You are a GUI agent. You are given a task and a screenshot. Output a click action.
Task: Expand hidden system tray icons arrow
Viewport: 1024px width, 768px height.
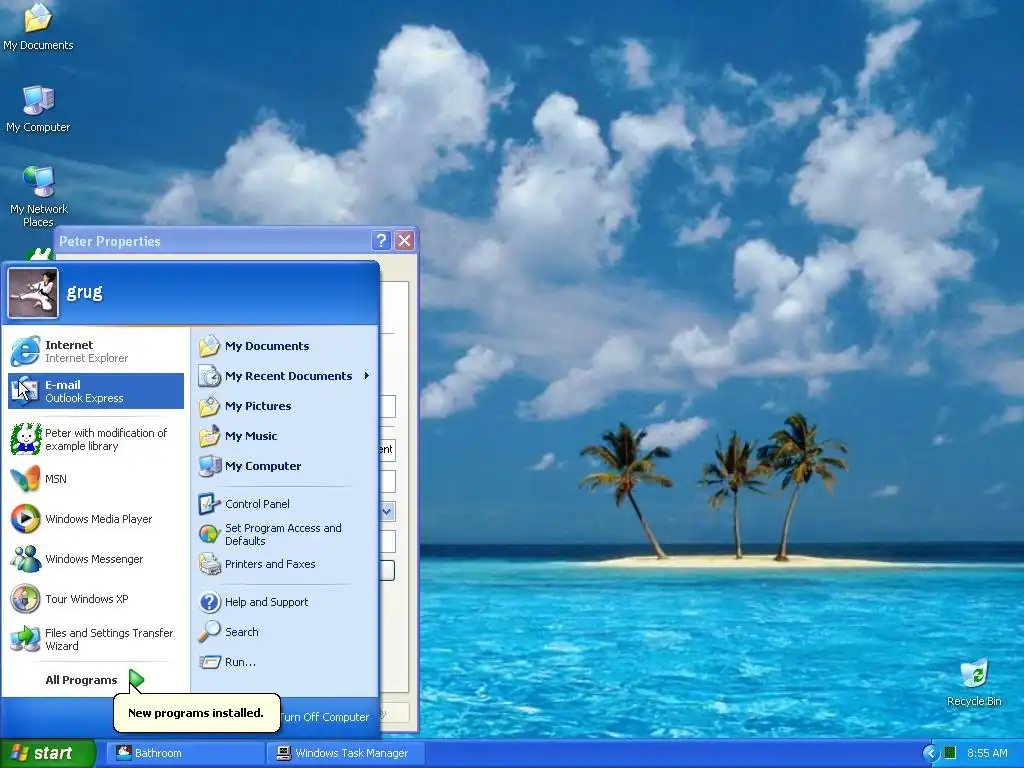(931, 753)
